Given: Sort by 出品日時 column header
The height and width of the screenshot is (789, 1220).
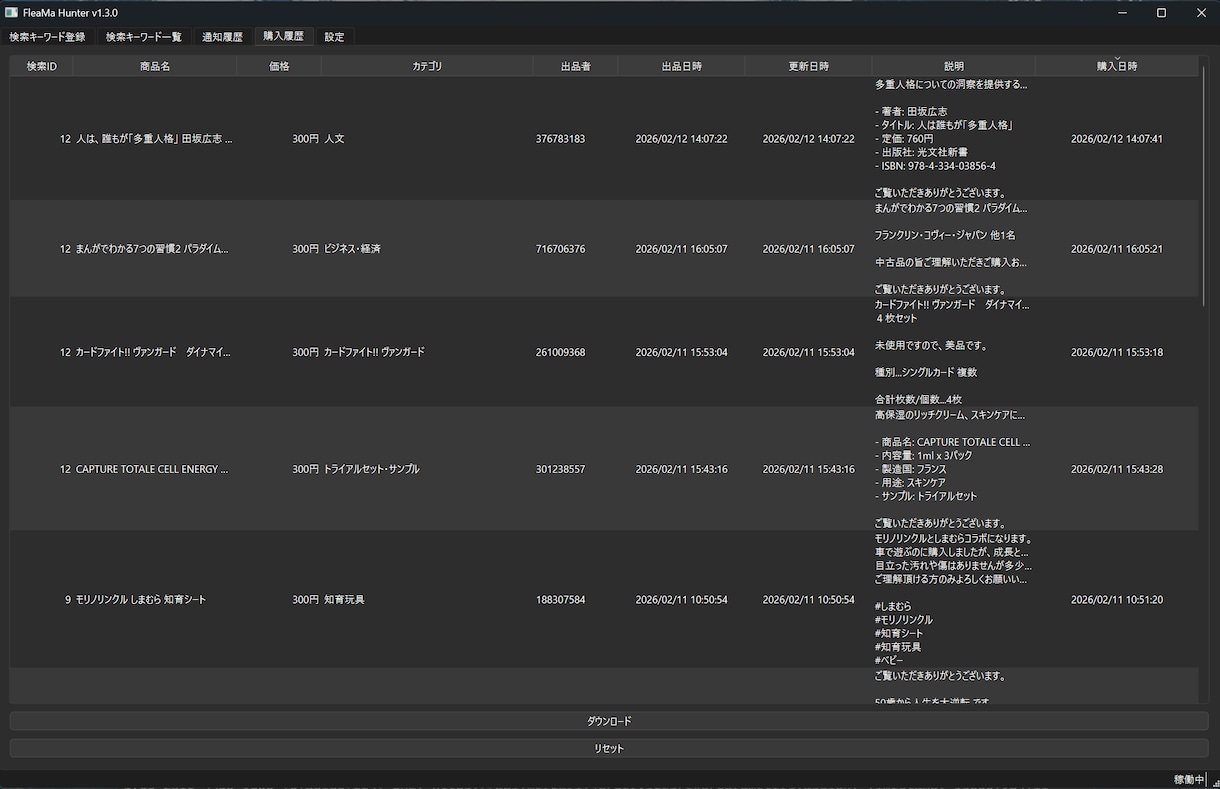Looking at the screenshot, I should tap(681, 66).
